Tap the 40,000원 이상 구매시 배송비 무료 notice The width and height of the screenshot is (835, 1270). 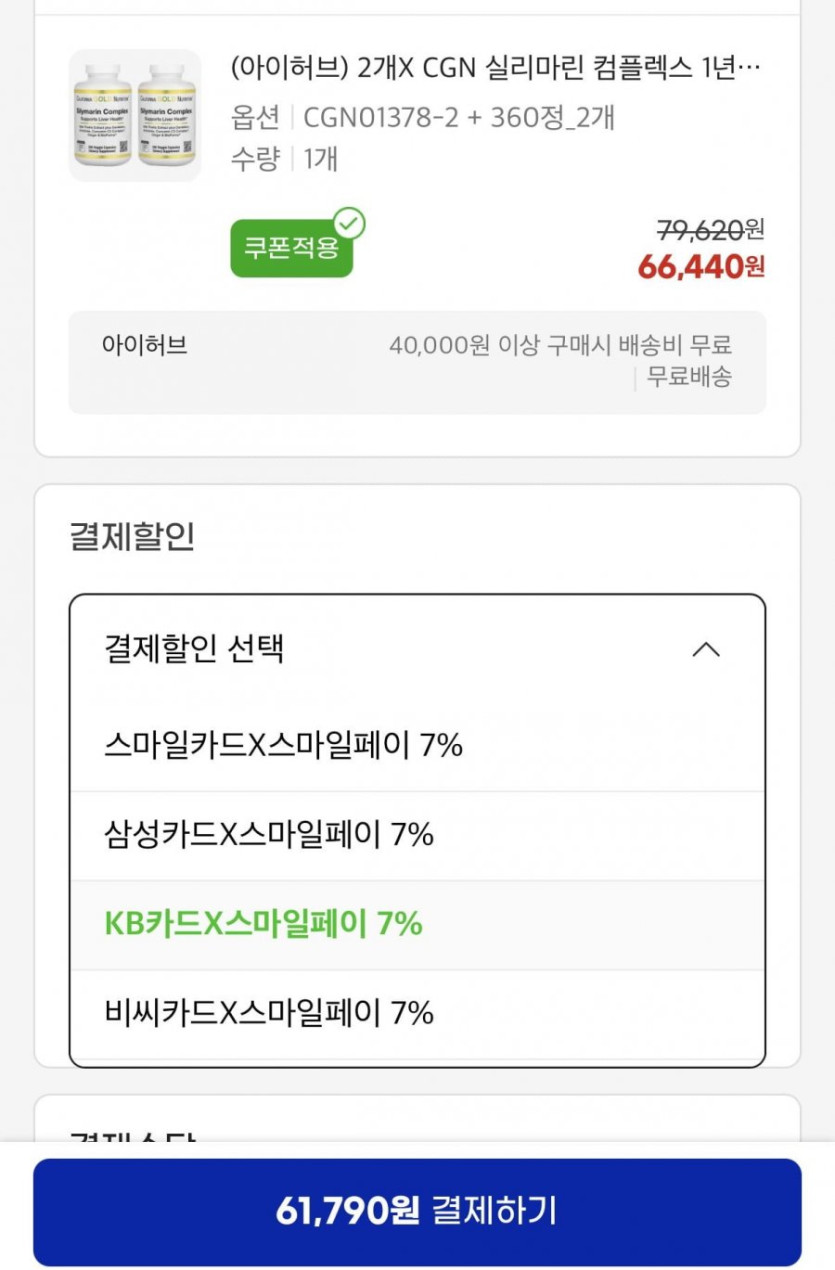pyautogui.click(x=560, y=346)
